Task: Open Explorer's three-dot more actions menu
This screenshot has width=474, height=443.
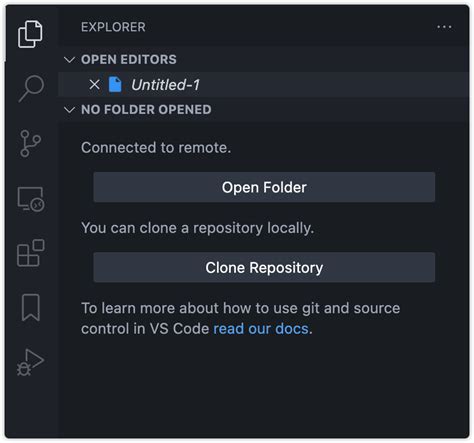Action: pos(444,27)
